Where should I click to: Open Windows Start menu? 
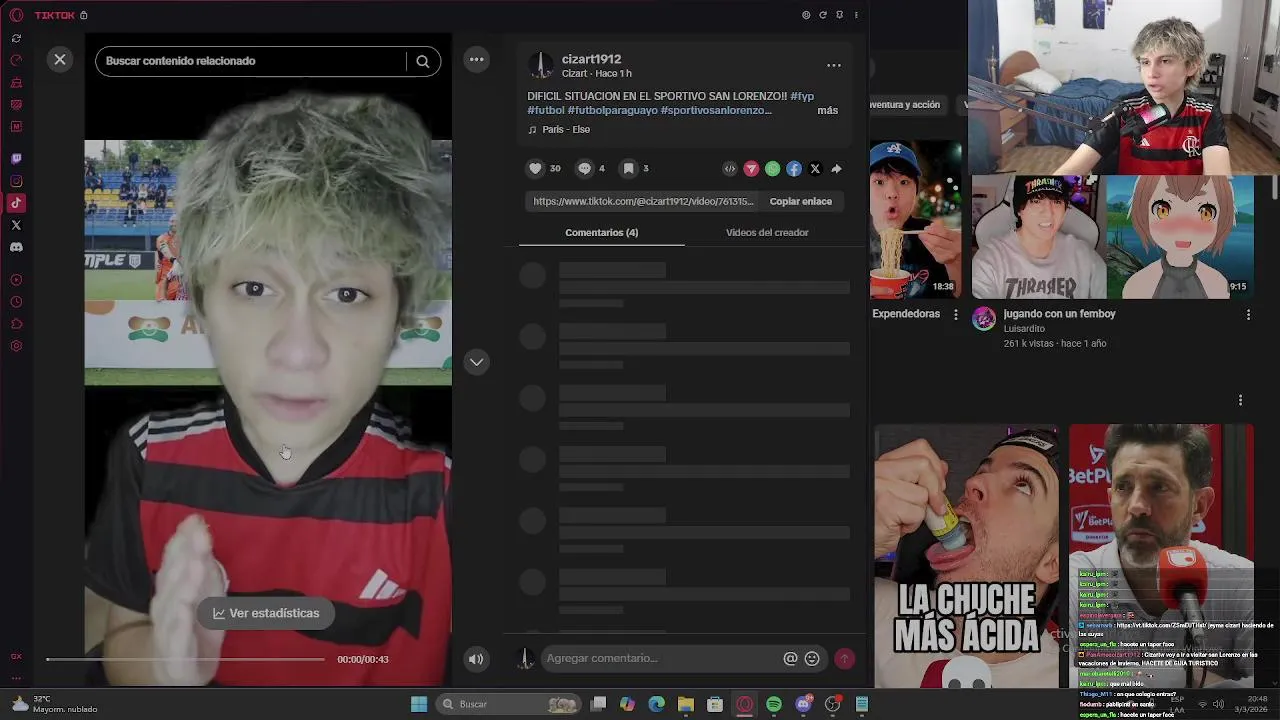coord(419,704)
